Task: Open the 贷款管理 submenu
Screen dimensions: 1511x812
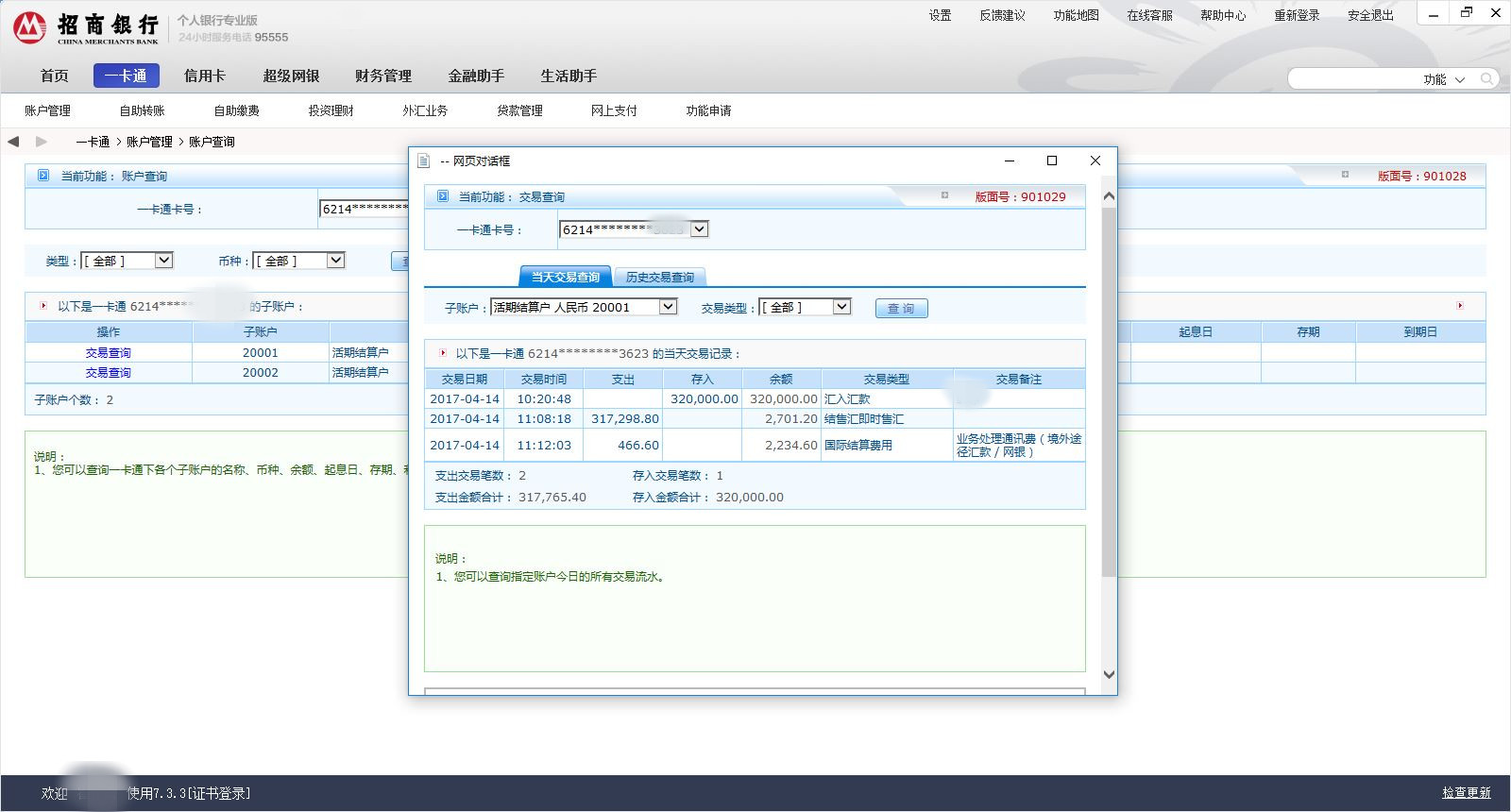Action: click(x=519, y=110)
